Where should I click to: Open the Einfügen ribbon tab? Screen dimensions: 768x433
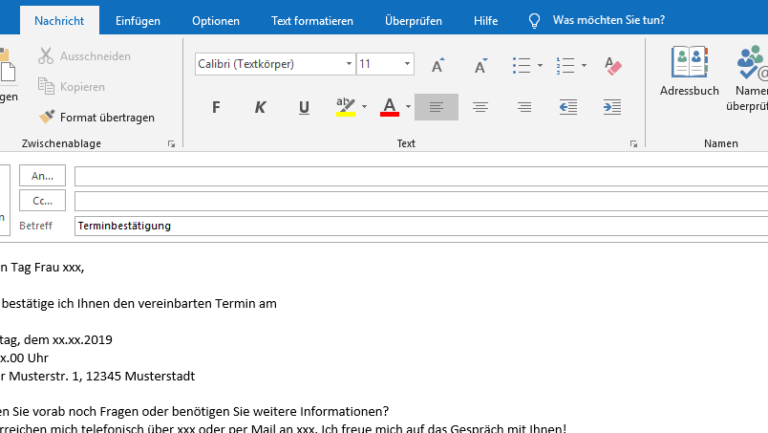[138, 21]
